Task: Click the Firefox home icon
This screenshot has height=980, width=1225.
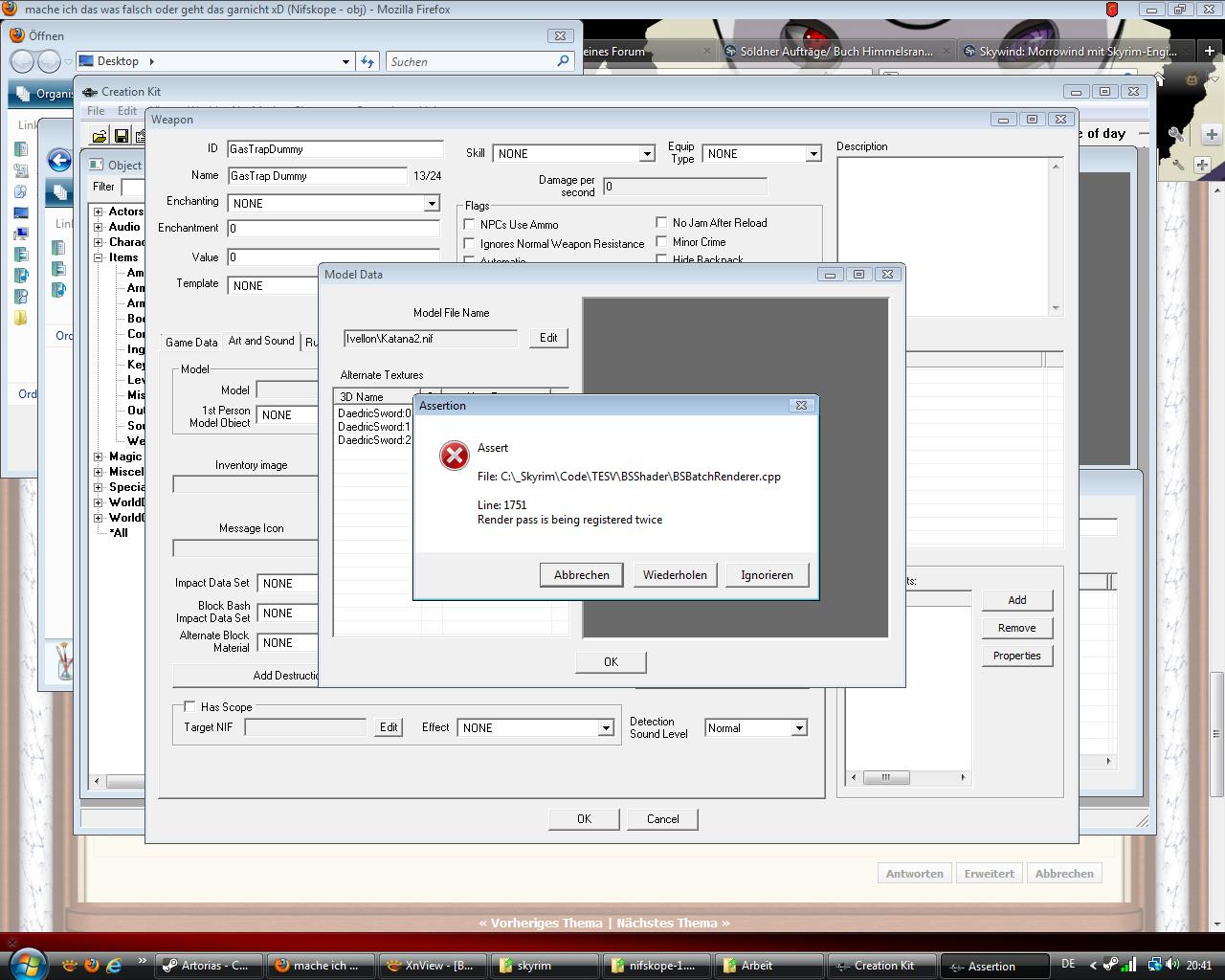Action: click(1160, 78)
